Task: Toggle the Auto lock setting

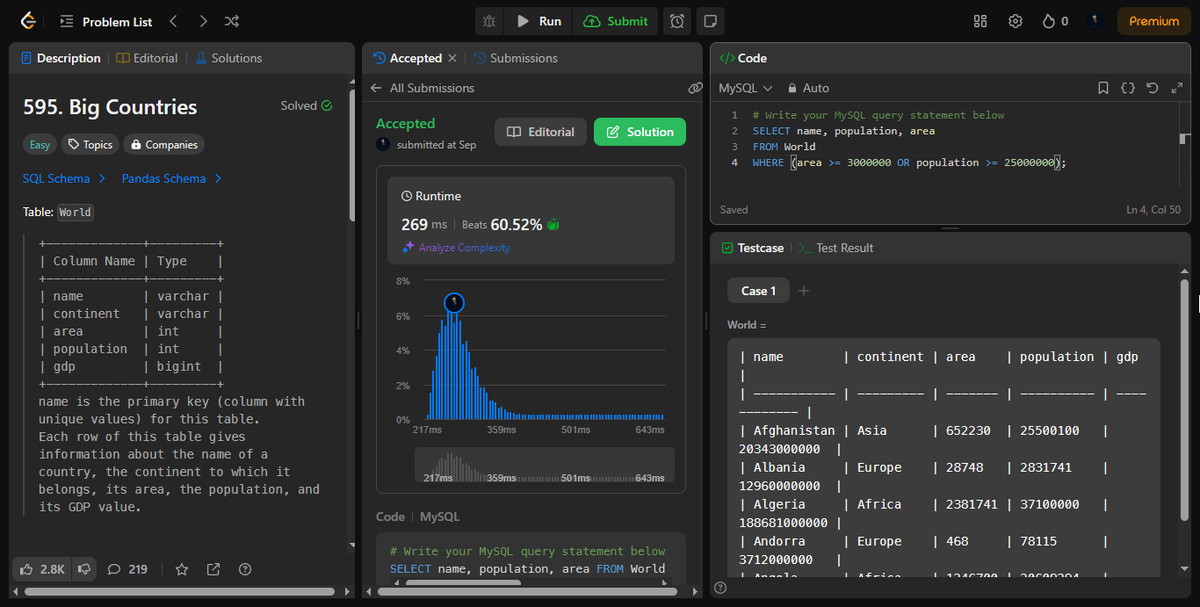Action: coord(808,88)
